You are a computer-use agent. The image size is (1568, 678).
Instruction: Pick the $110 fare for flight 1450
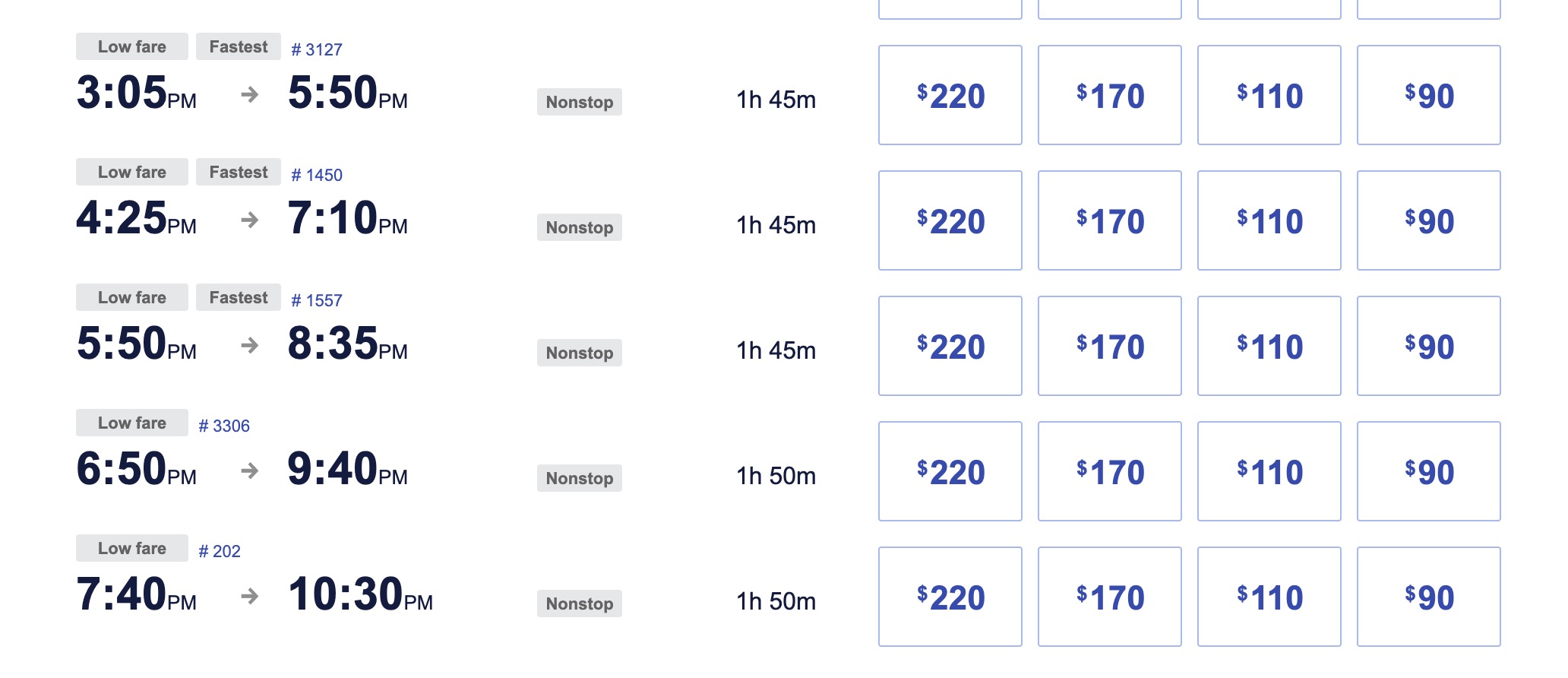(1269, 220)
